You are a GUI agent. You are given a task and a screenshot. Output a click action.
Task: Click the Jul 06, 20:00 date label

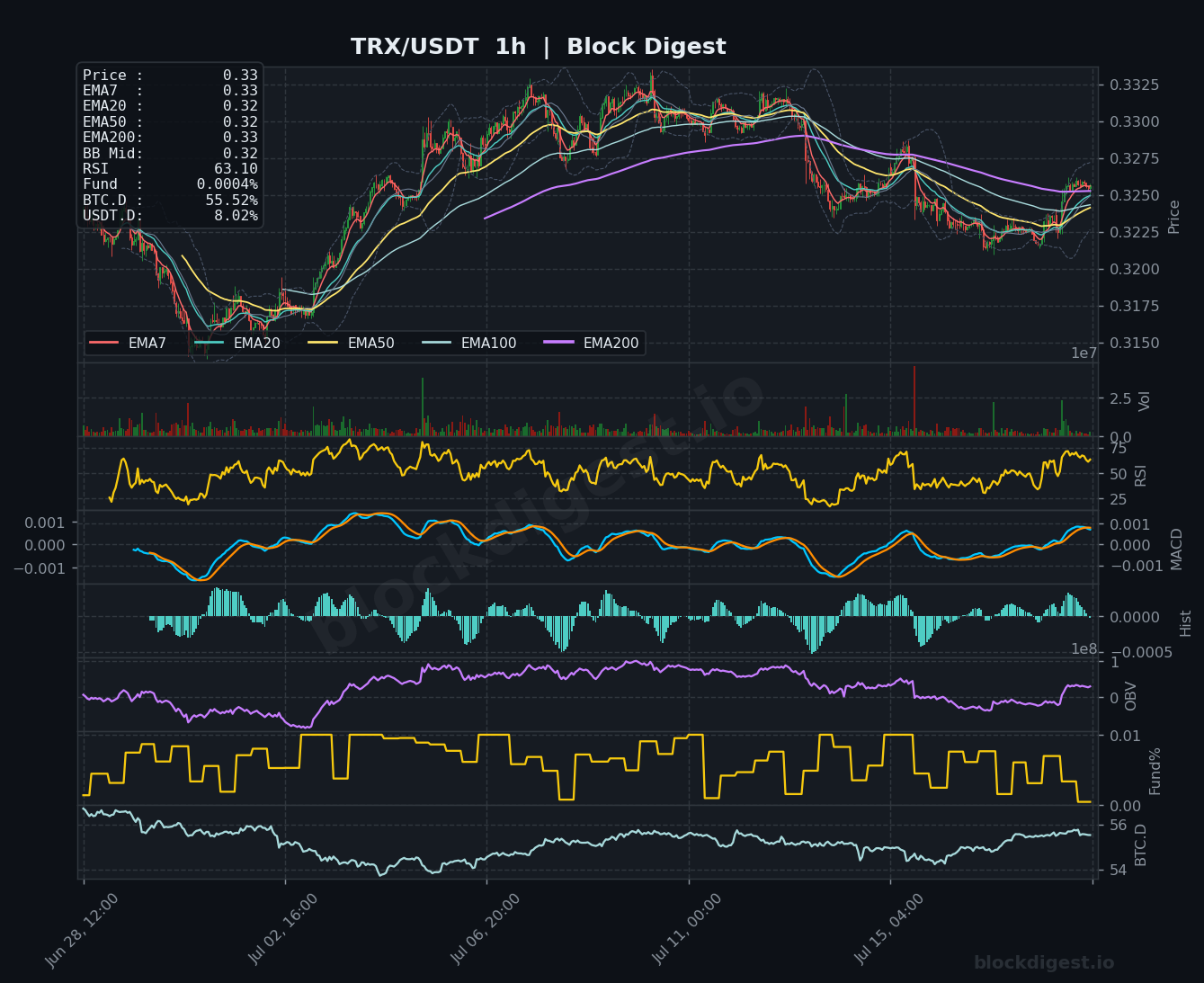tap(485, 930)
